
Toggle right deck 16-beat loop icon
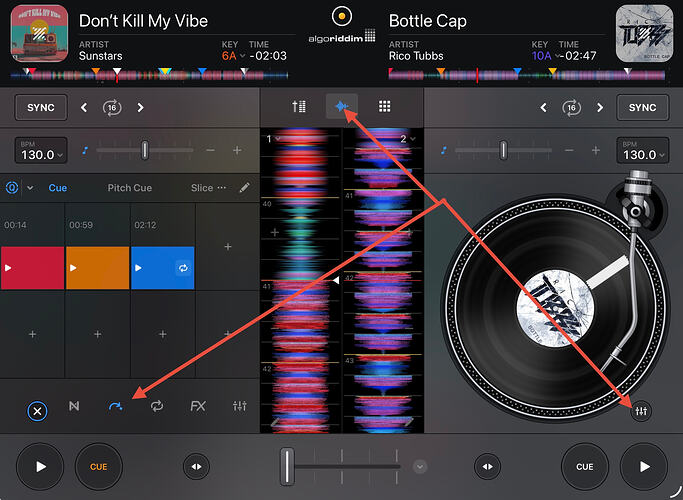coord(572,108)
